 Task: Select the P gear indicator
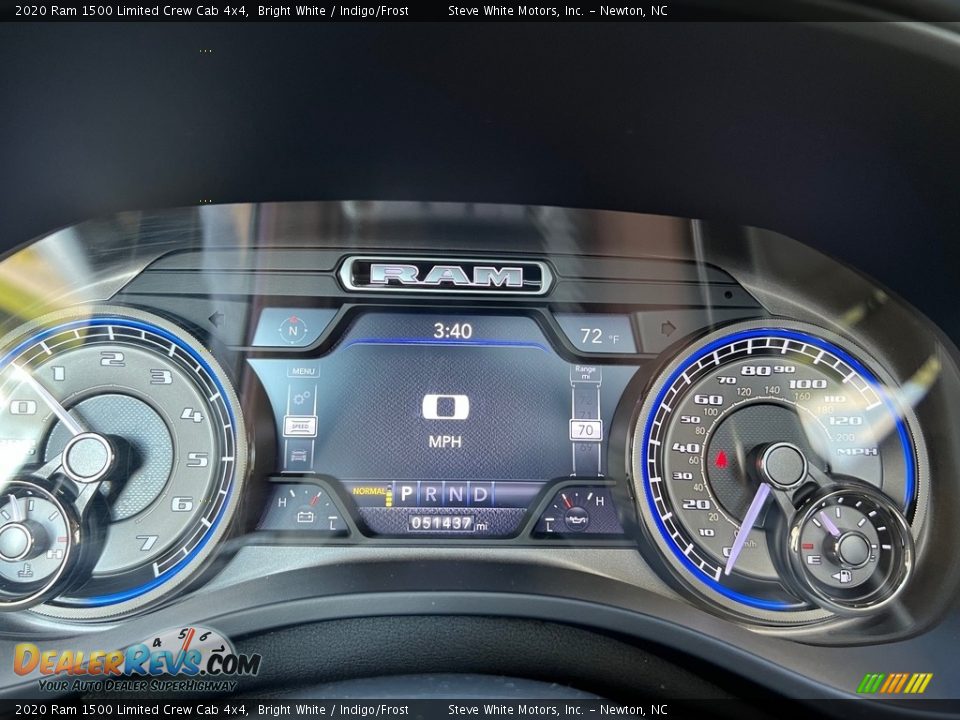click(x=407, y=493)
